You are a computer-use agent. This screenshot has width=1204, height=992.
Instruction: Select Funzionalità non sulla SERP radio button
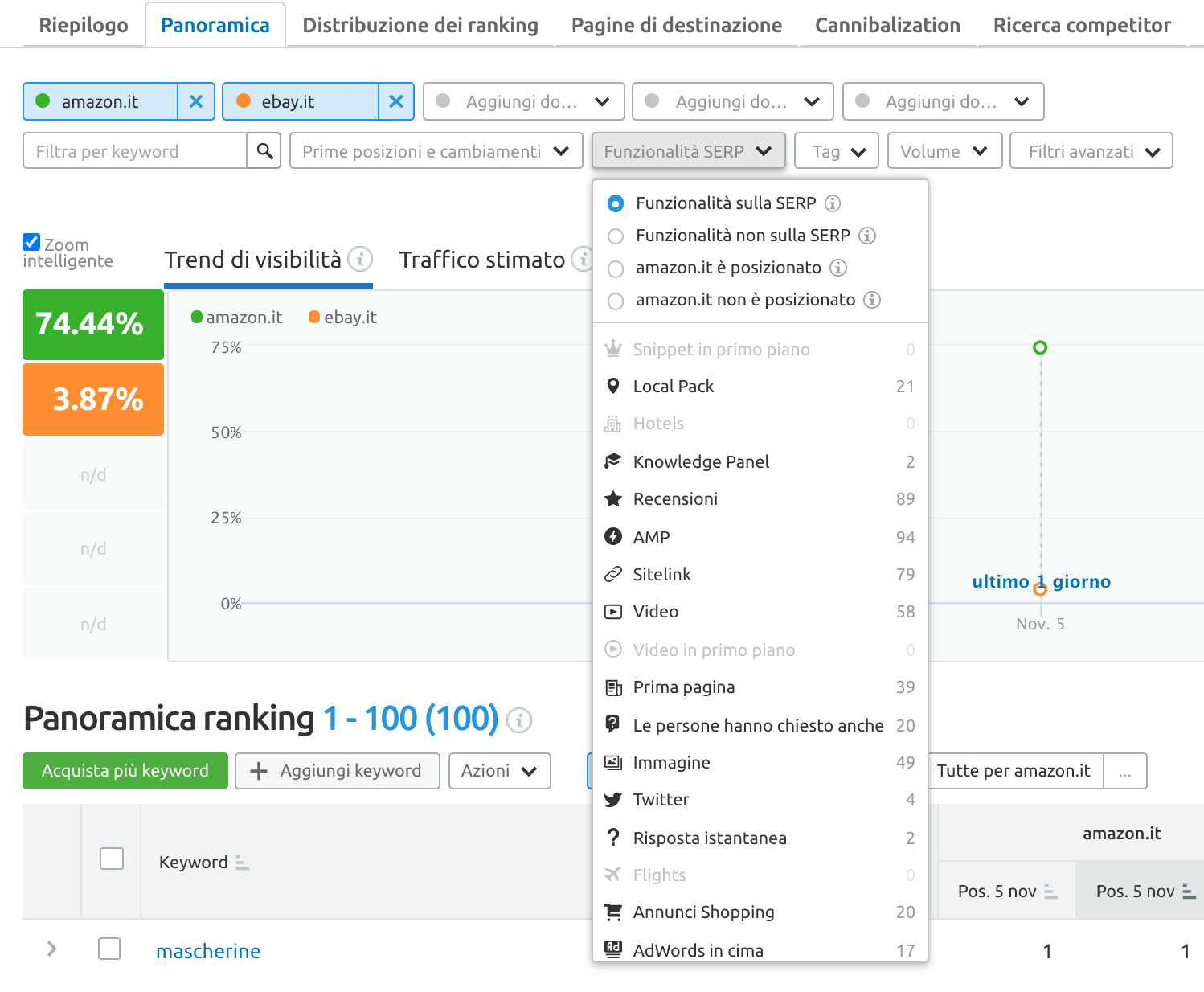click(616, 236)
